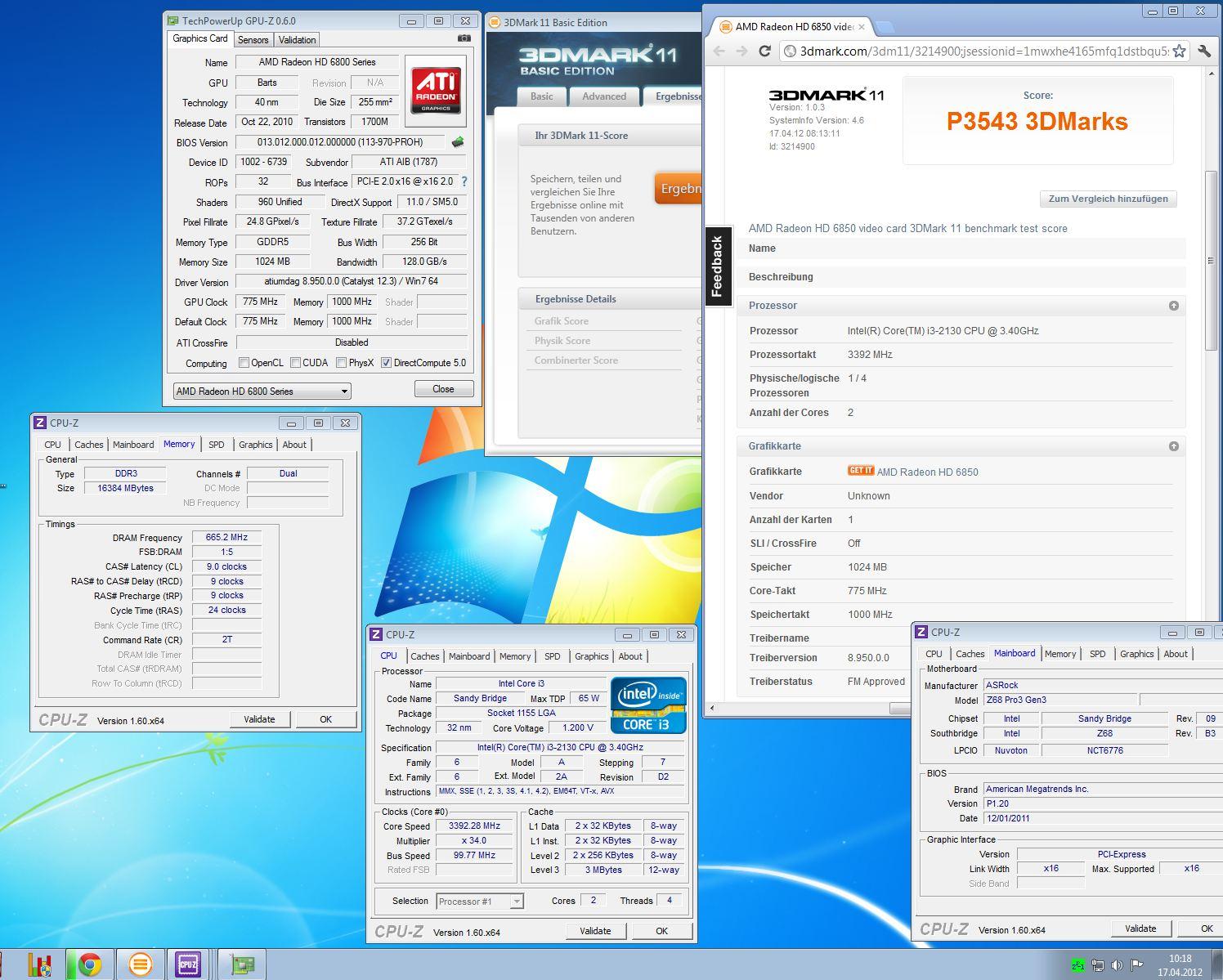
Task: Close GPU-Z with the Close button
Action: click(443, 389)
